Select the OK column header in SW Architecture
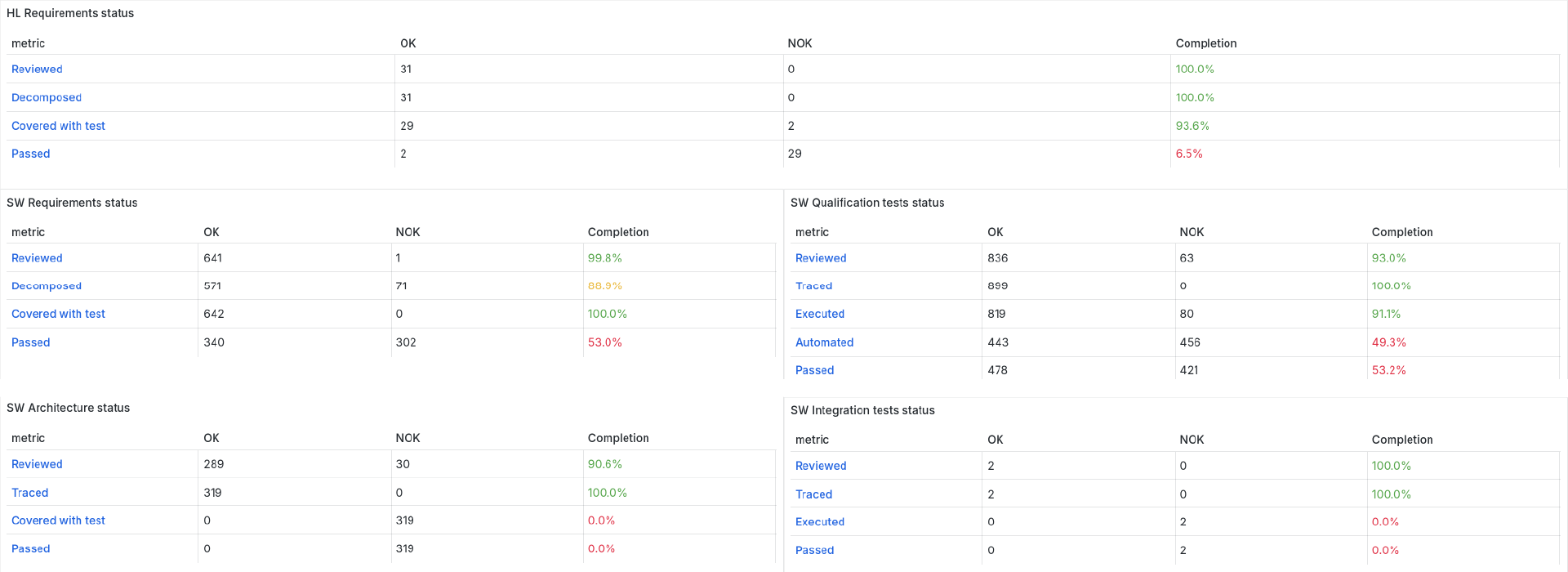Viewport: 1568px width, 572px height. point(212,438)
